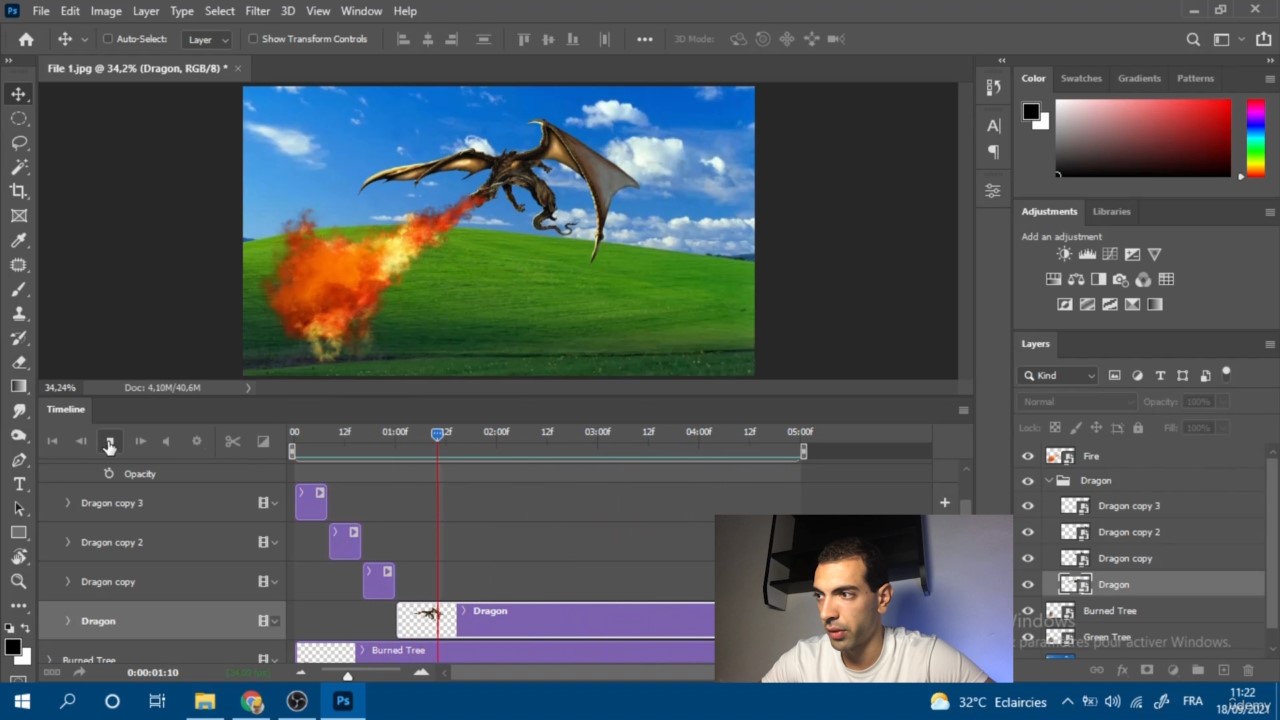Select the Dragon clip in the timeline
The height and width of the screenshot is (720, 1280).
tap(556, 620)
